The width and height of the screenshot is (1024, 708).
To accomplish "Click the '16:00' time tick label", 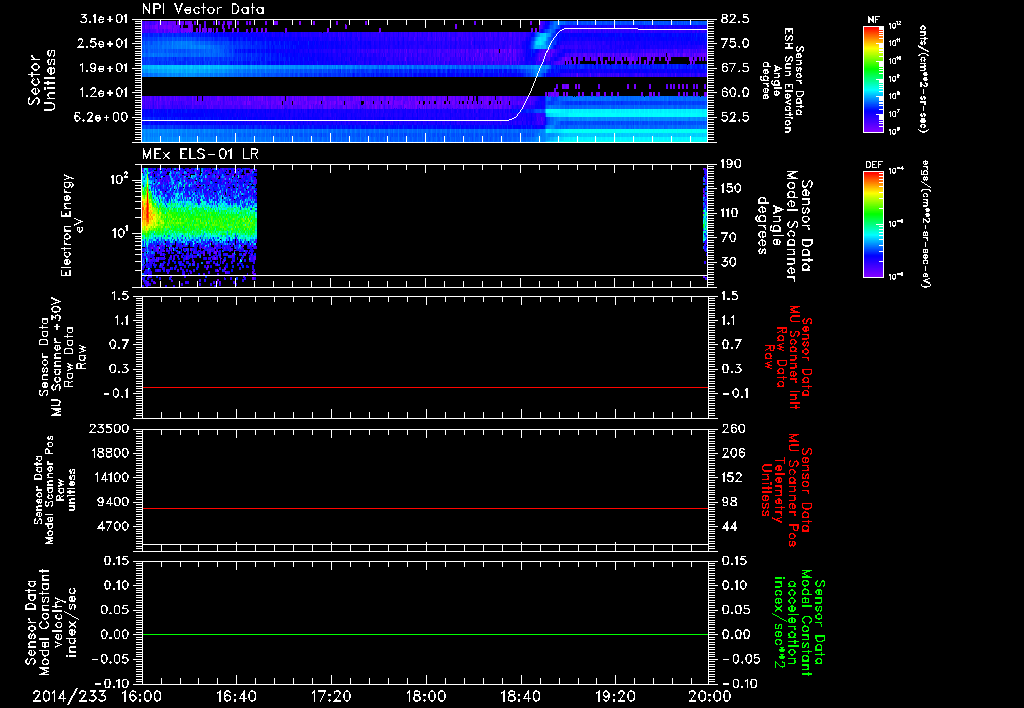I will pyautogui.click(x=142, y=697).
